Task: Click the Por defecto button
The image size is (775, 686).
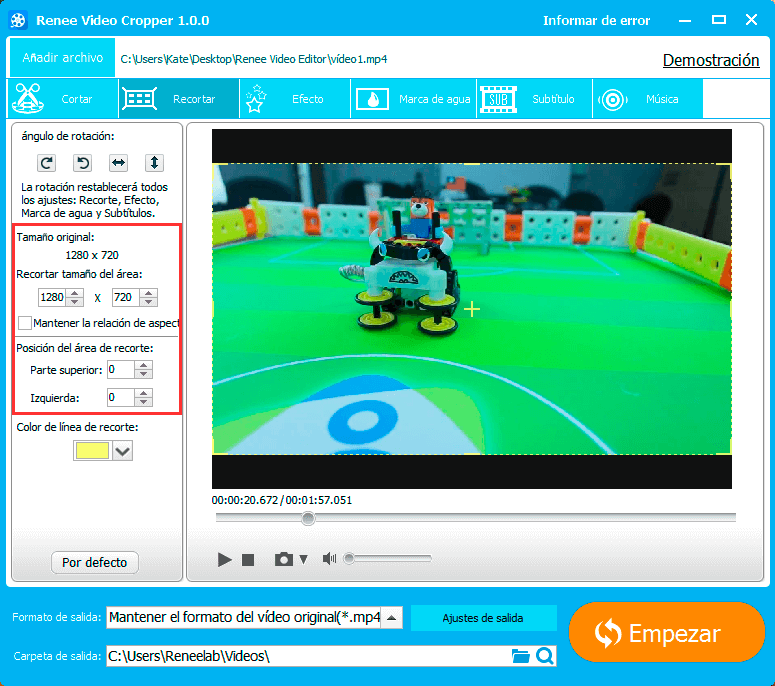Action: [x=94, y=562]
